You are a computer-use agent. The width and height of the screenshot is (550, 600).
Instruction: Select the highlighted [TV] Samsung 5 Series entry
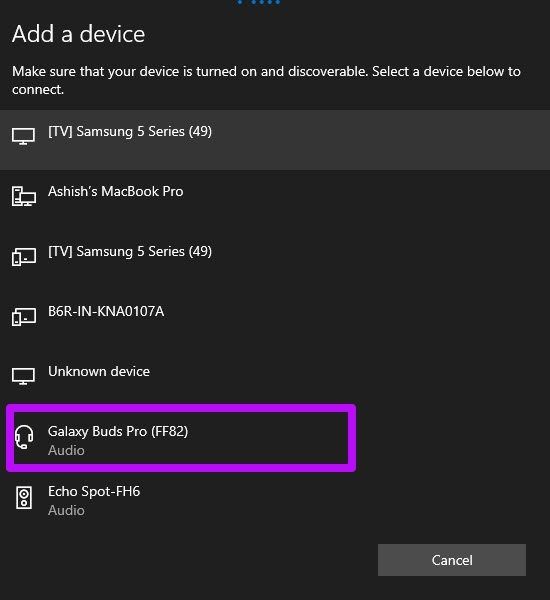pyautogui.click(x=275, y=140)
